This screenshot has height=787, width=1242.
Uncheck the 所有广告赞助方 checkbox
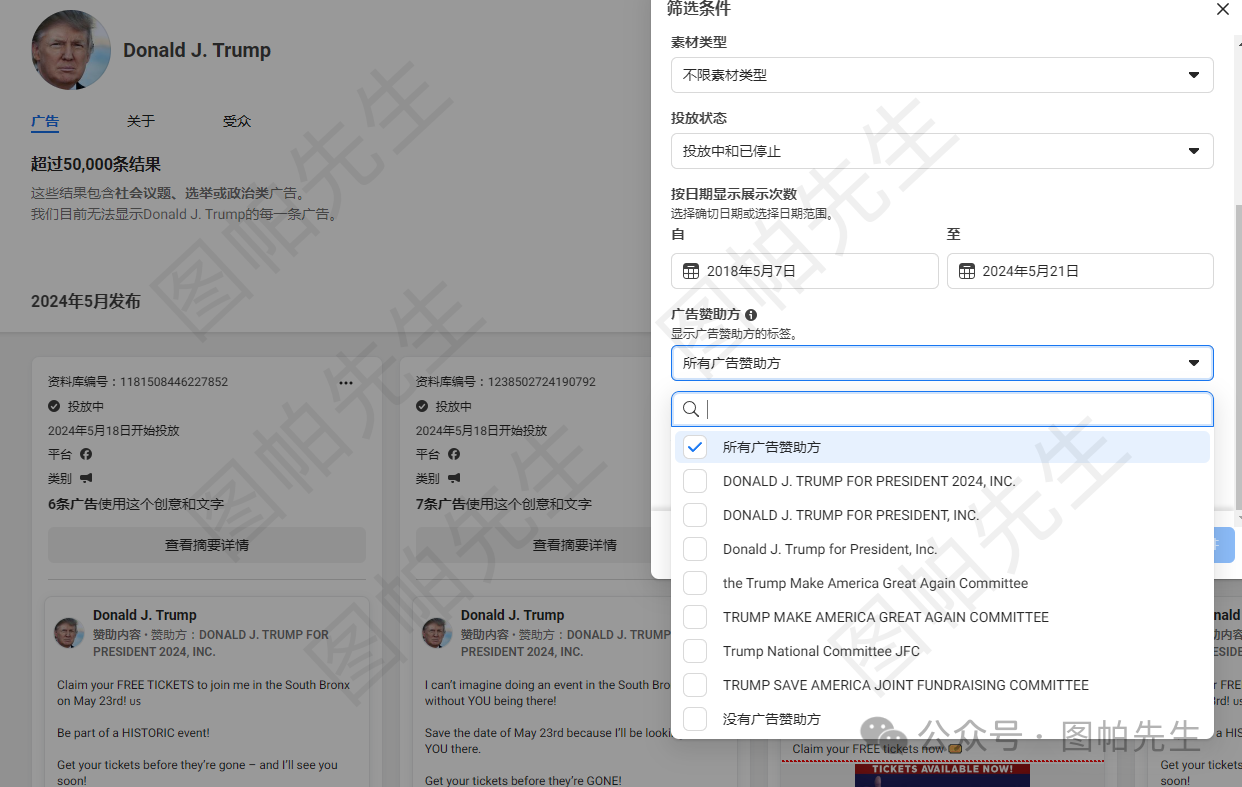(695, 447)
